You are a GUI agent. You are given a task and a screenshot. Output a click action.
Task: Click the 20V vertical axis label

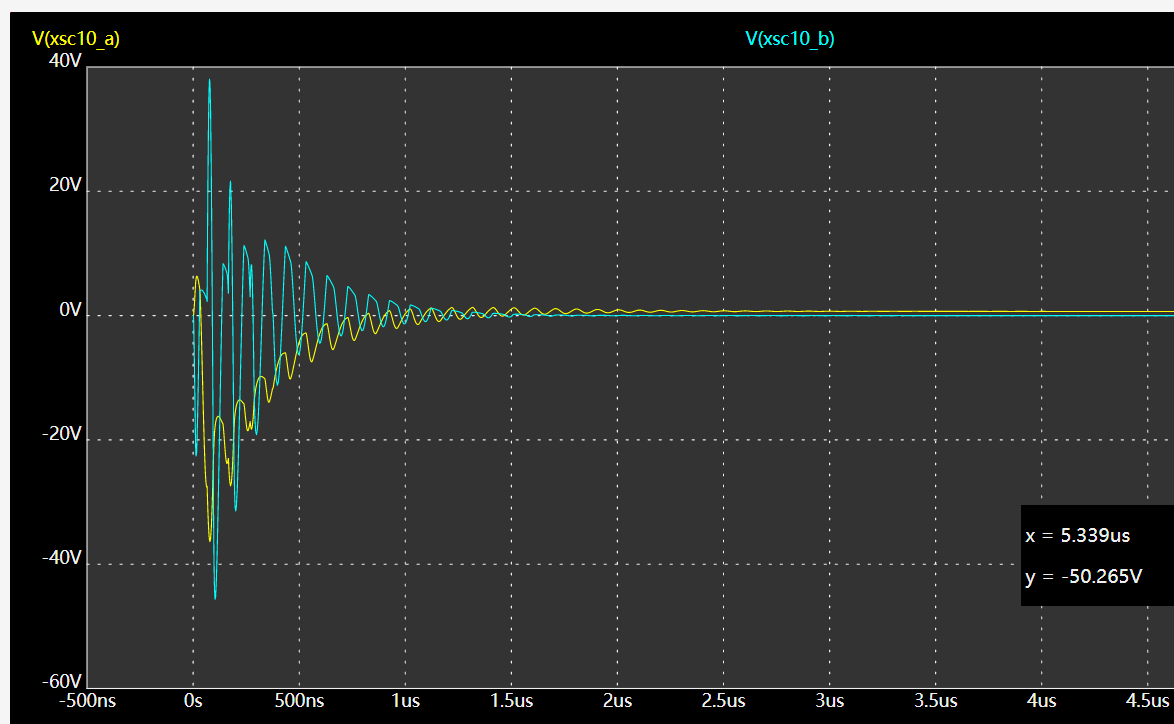tap(64, 186)
